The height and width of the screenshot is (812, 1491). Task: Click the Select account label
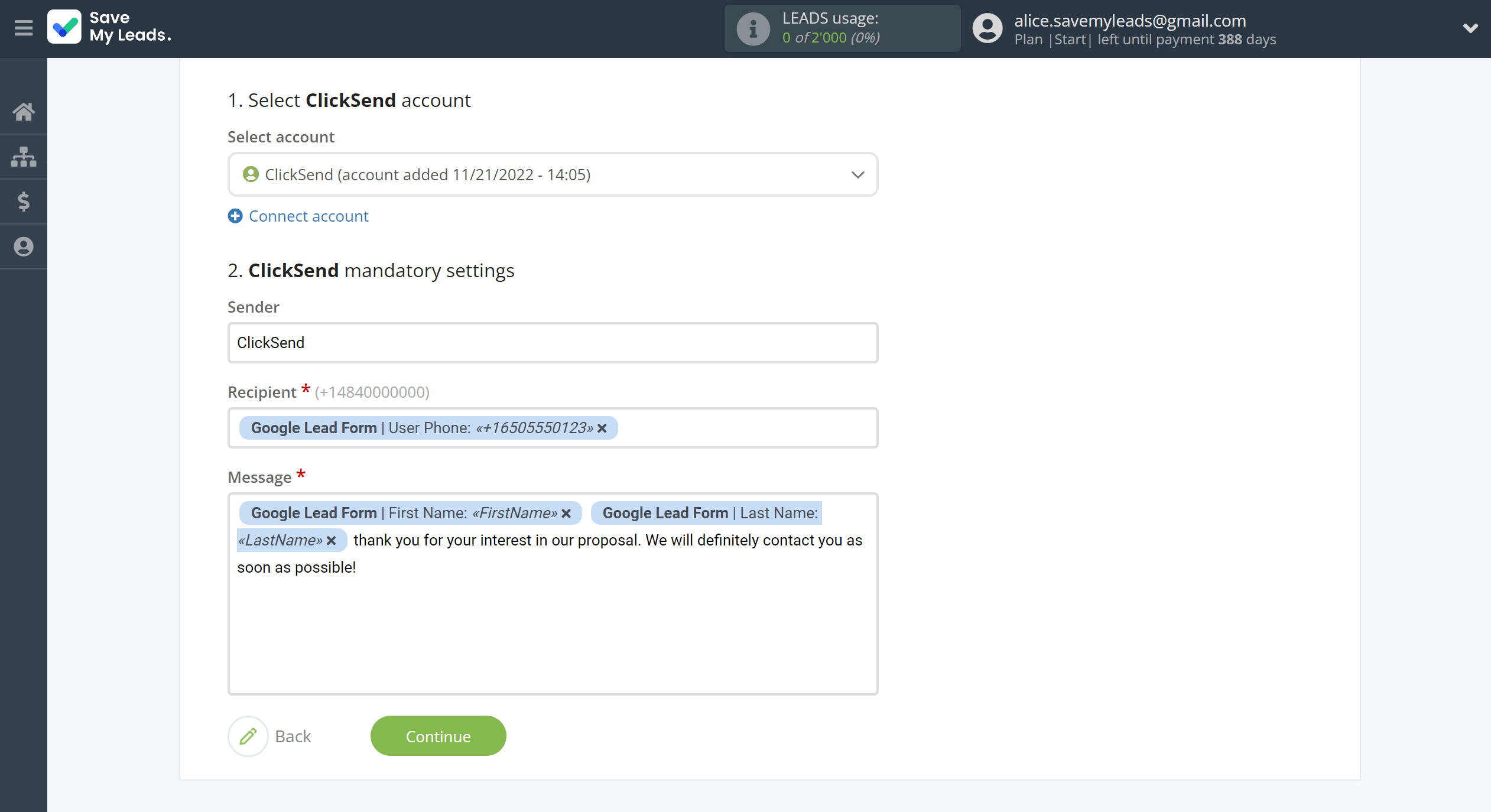point(281,137)
